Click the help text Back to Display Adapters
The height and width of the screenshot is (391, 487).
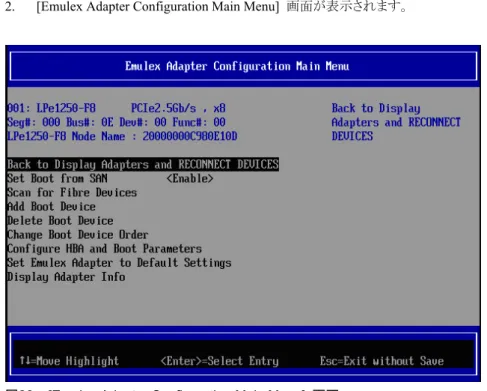pos(396,122)
